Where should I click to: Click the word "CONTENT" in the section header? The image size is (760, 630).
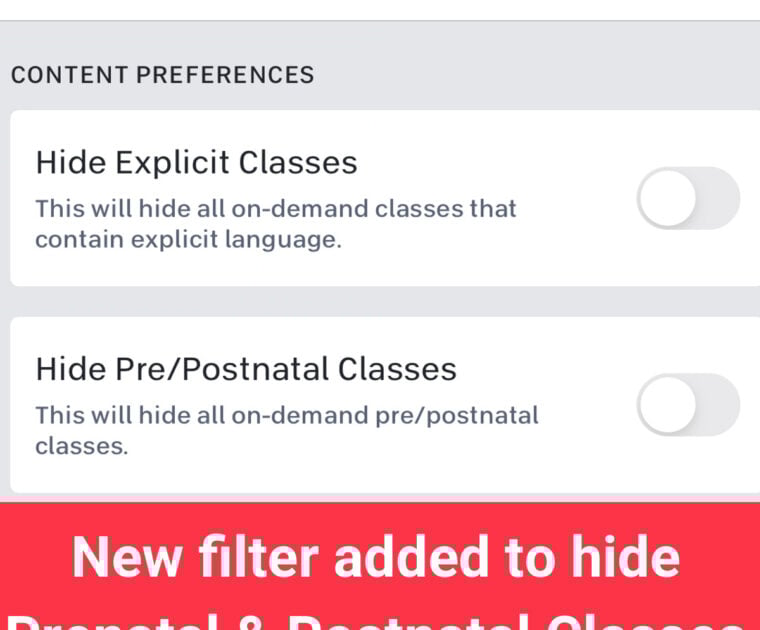point(69,75)
